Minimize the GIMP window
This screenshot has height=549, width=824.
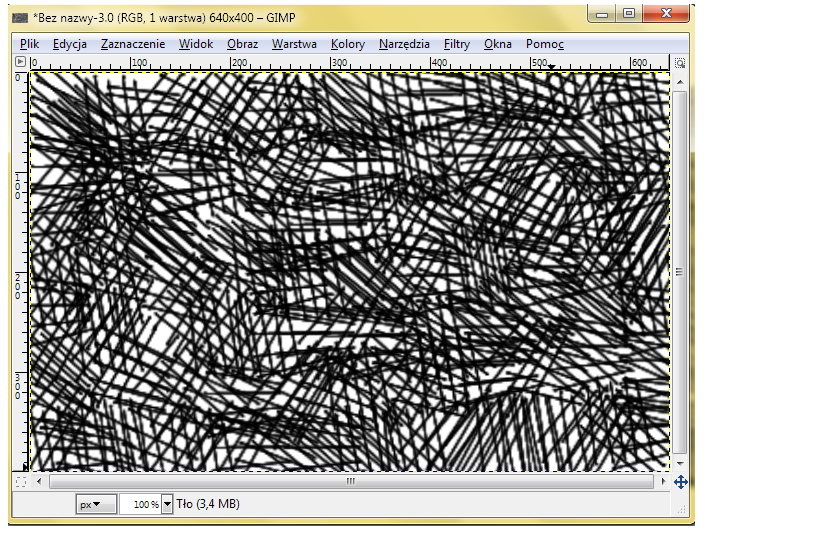tap(602, 14)
